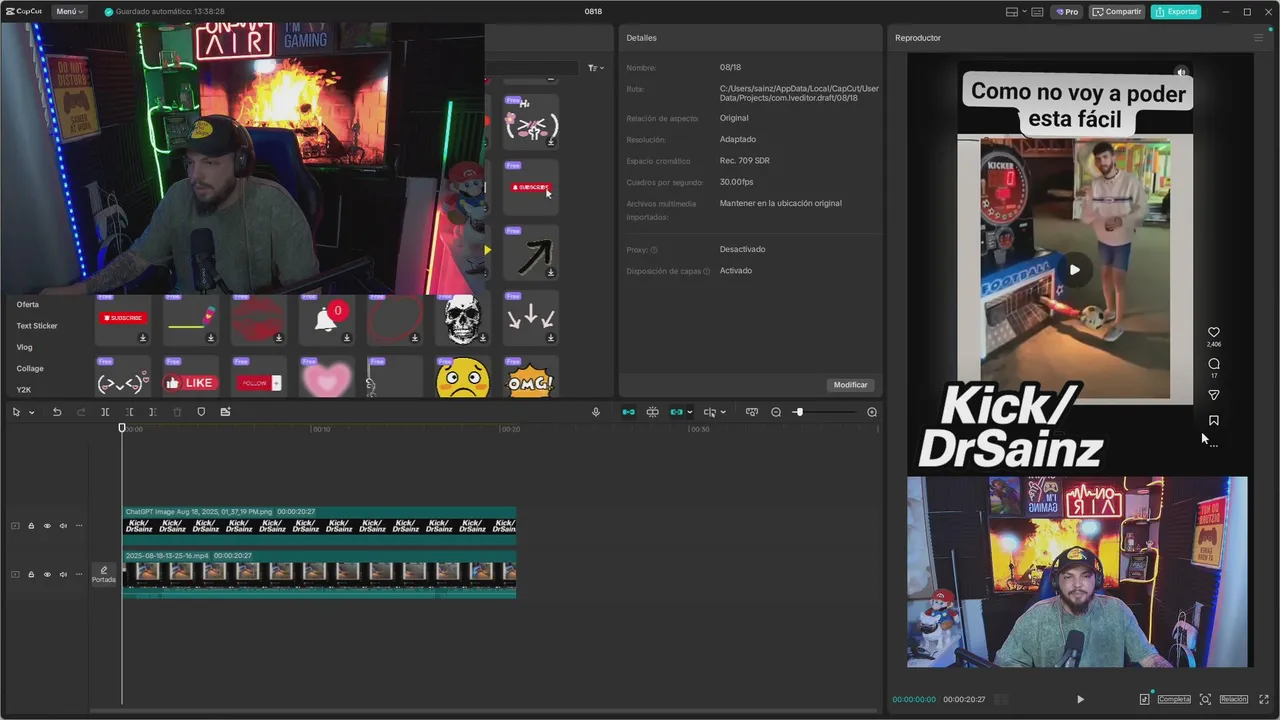The height and width of the screenshot is (720, 1280).
Task: Select the 2025-08-18-13-25-16.mp4 clip
Action: click(319, 574)
